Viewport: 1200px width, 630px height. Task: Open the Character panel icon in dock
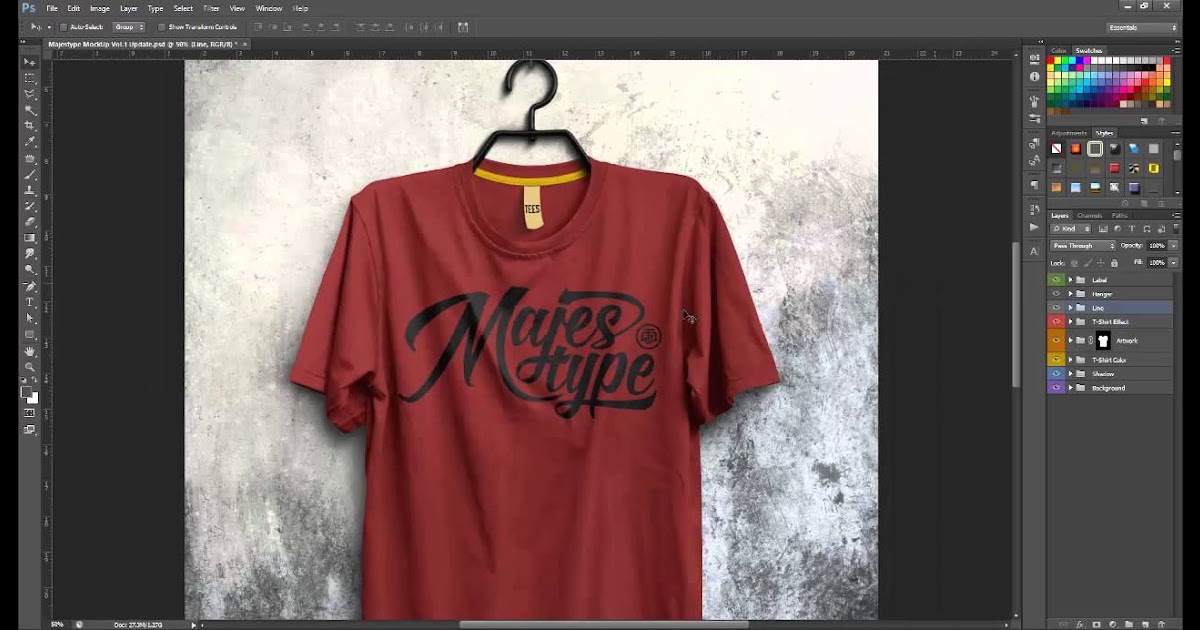point(1034,250)
